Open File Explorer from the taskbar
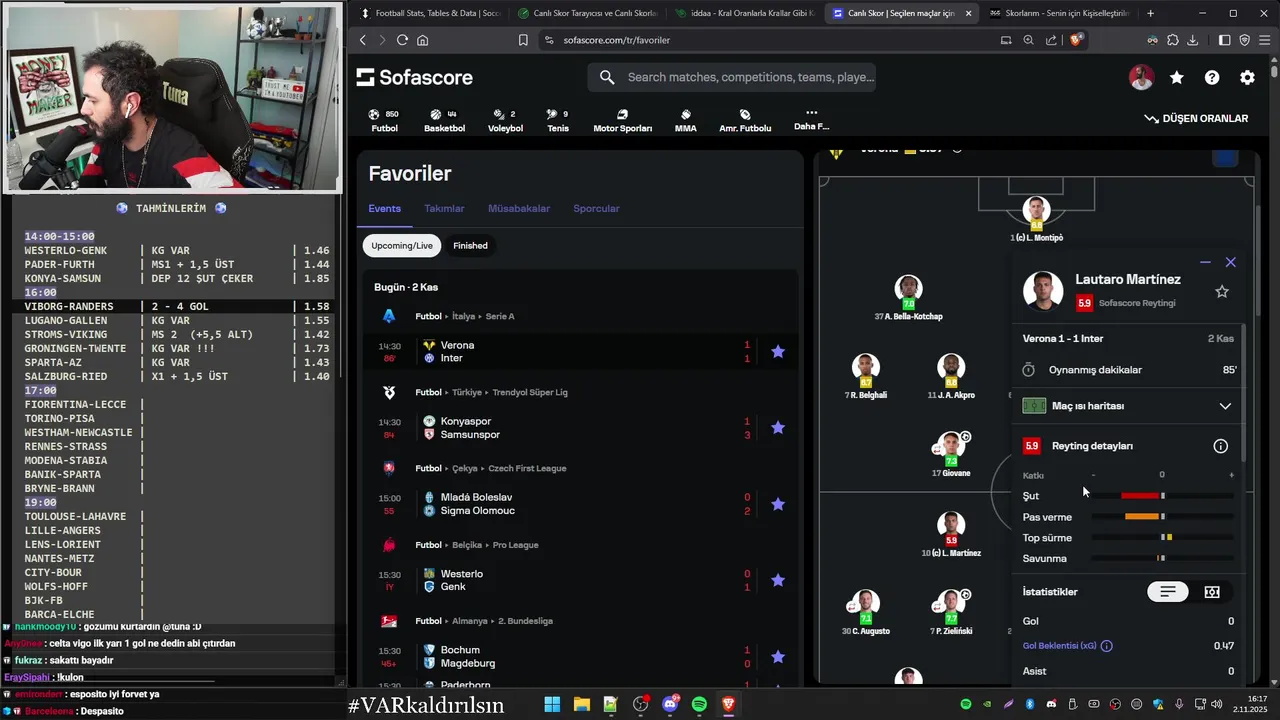The height and width of the screenshot is (720, 1280). 581,704
